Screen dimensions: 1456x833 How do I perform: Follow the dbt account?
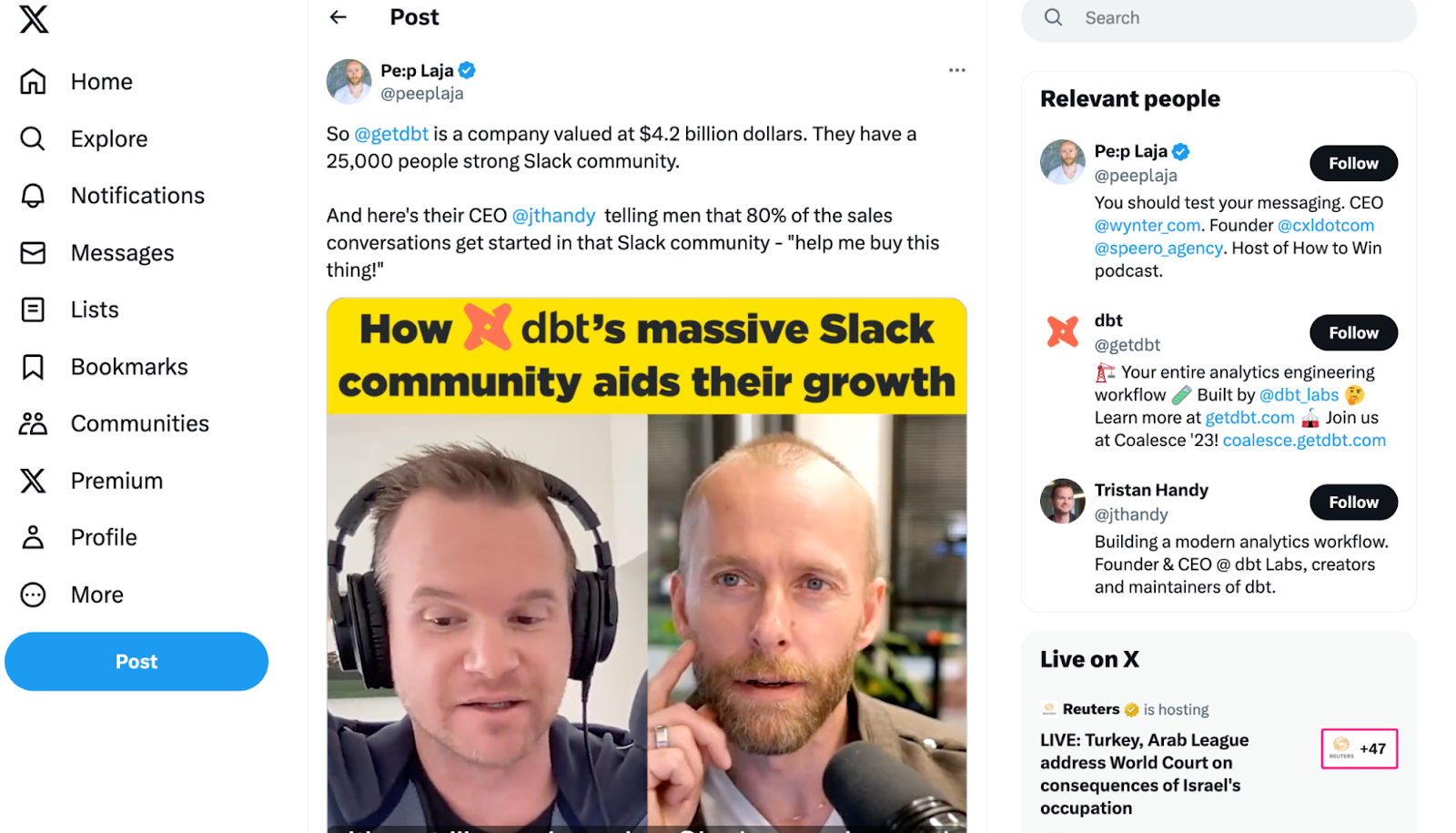tap(1353, 333)
